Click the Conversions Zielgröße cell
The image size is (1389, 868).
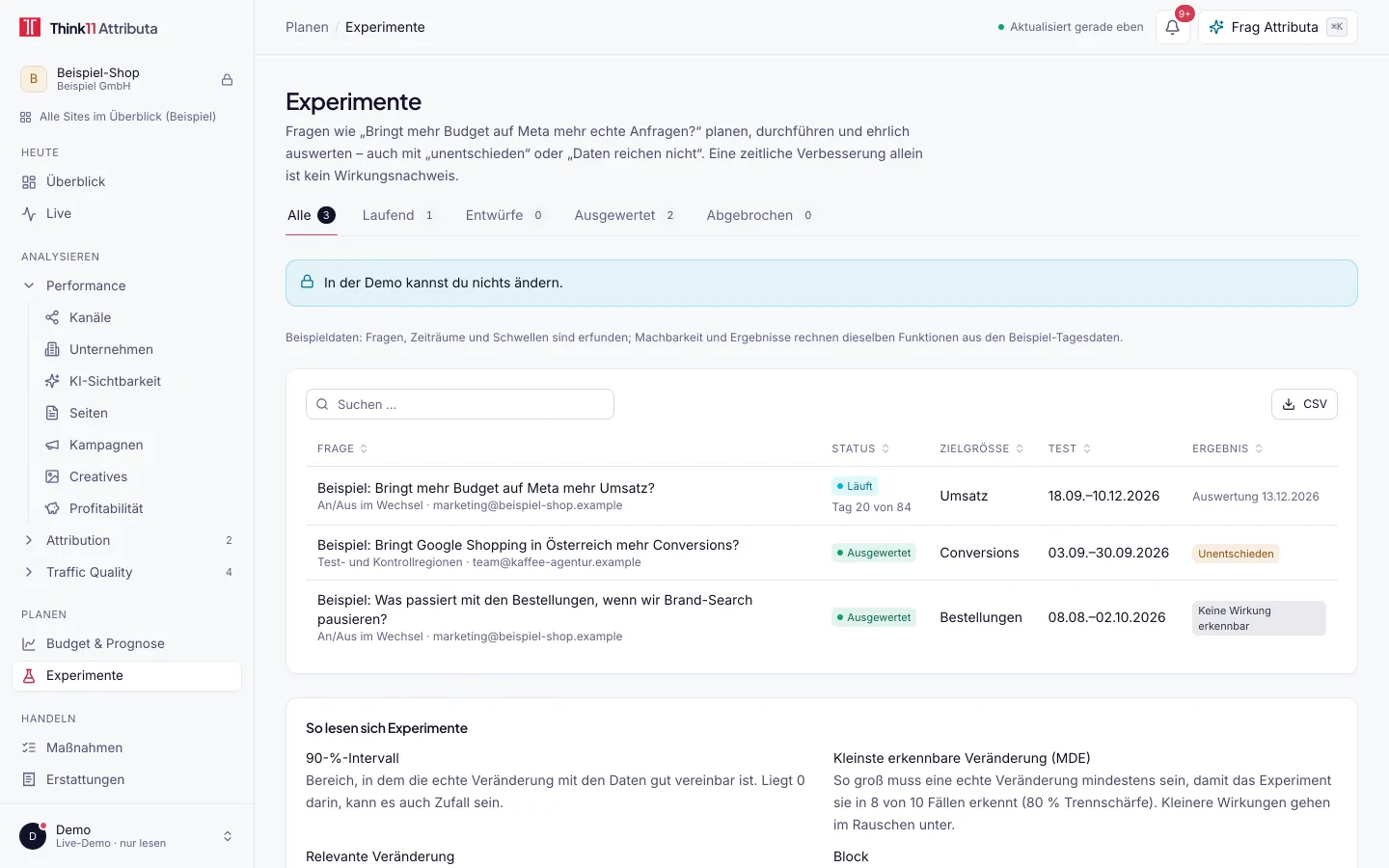pos(979,553)
